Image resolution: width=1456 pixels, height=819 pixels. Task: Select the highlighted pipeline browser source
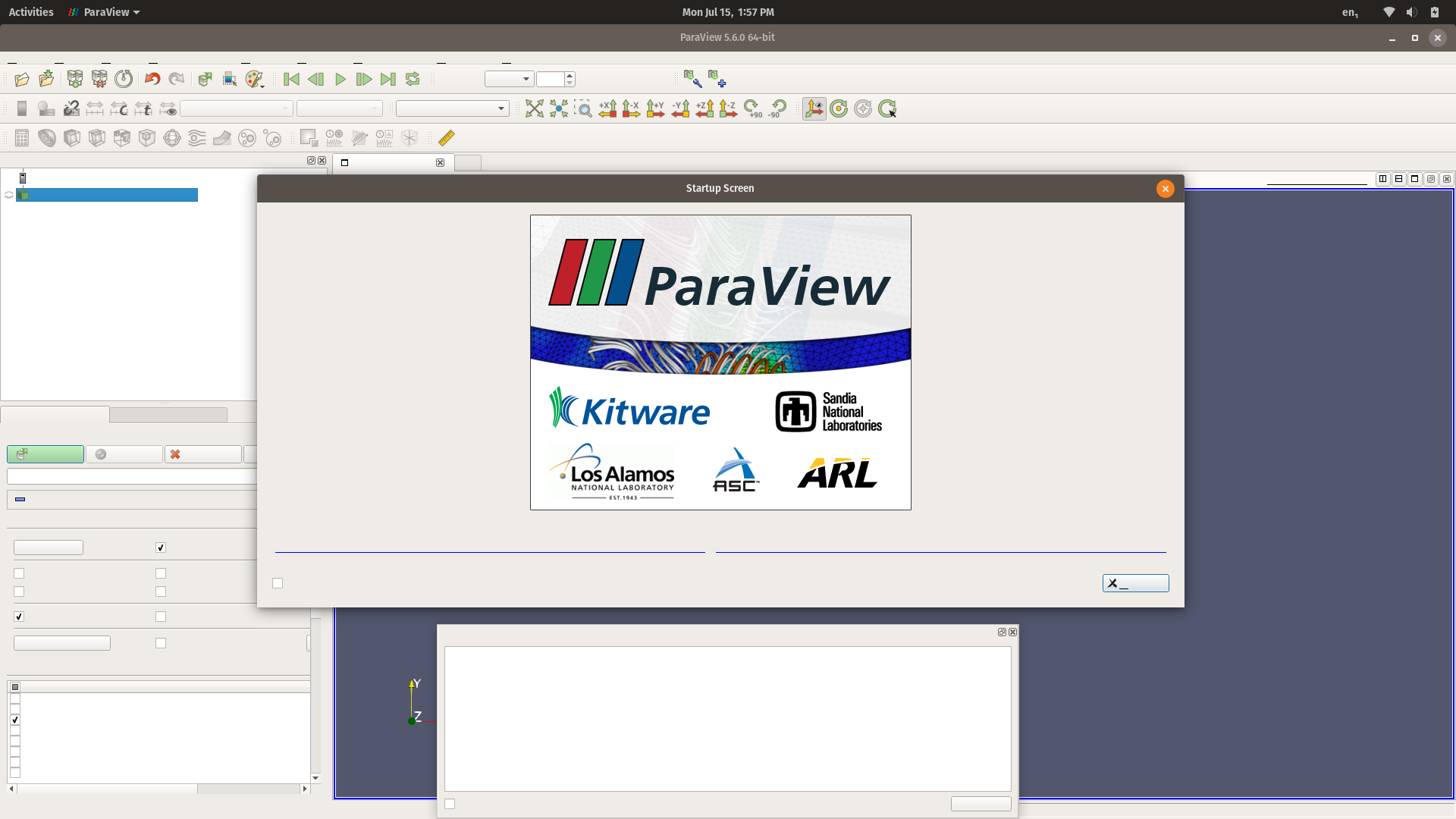tap(107, 195)
